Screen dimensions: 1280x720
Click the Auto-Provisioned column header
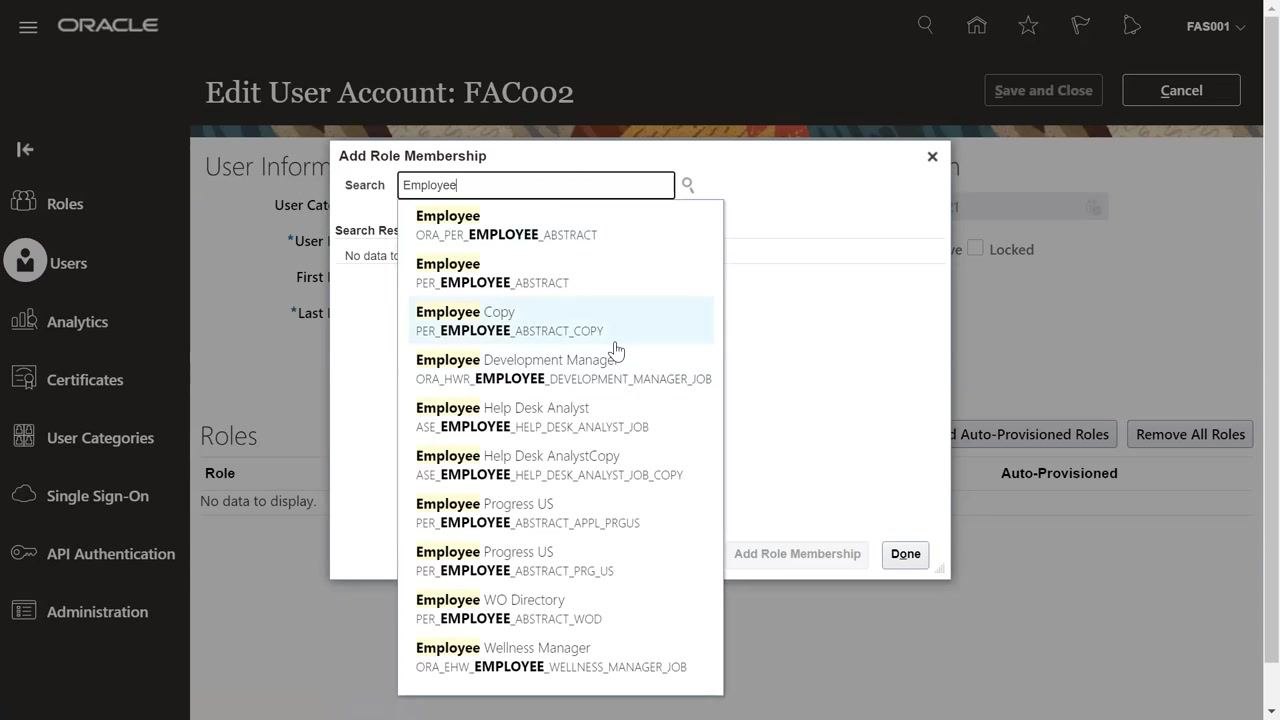pyautogui.click(x=1059, y=473)
